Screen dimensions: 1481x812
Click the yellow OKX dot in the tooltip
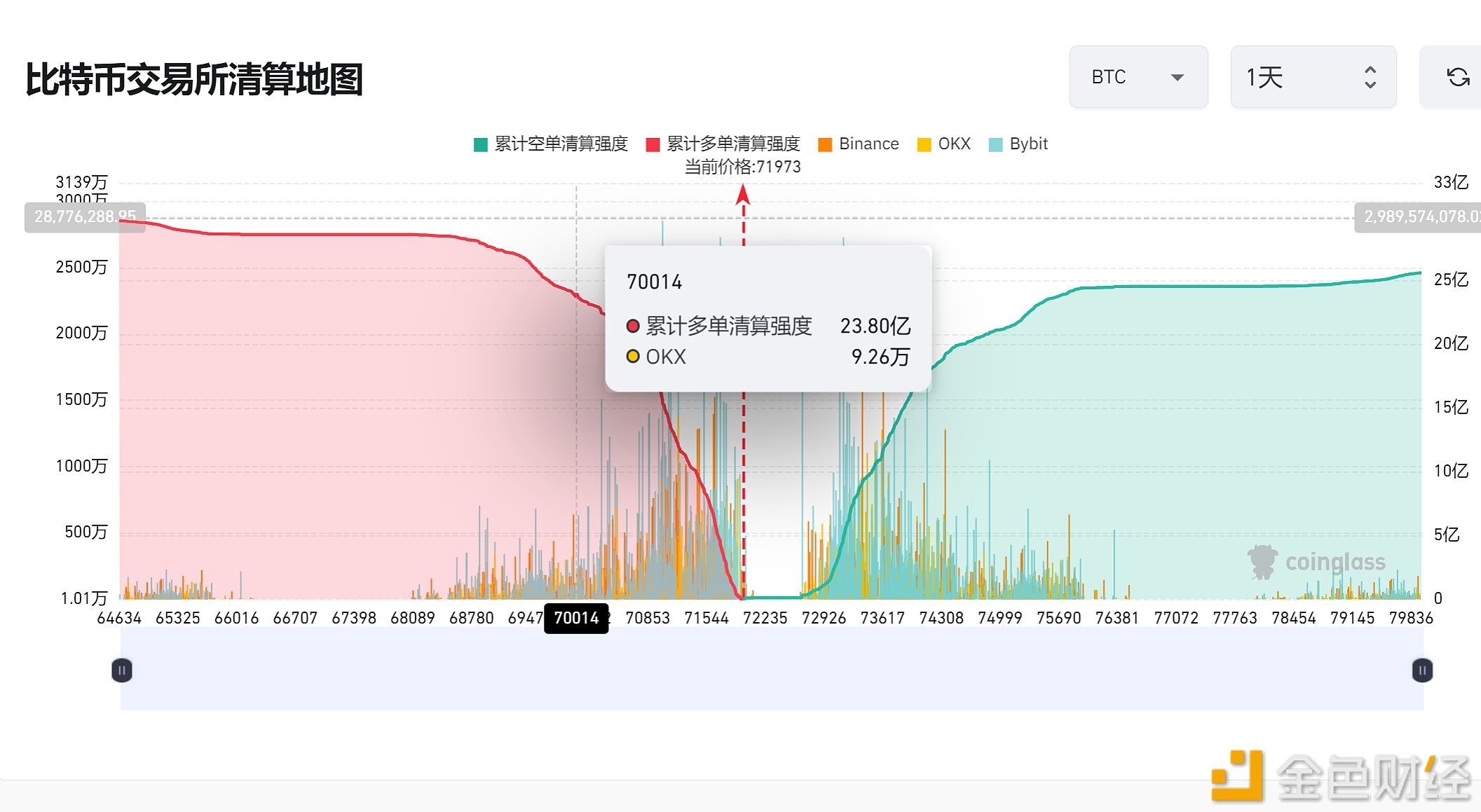tap(633, 357)
